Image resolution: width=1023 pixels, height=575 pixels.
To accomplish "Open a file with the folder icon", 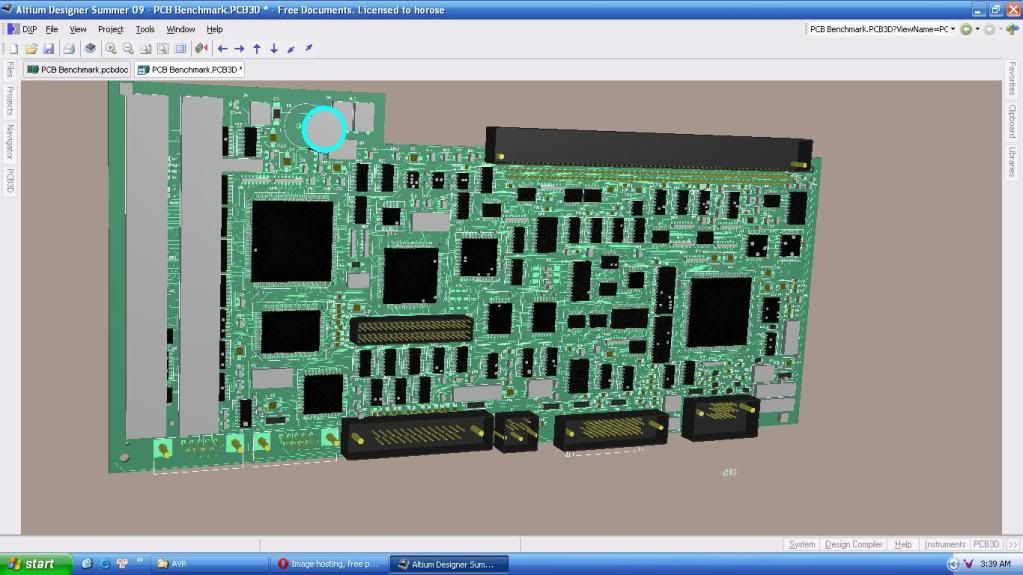I will tap(31, 48).
